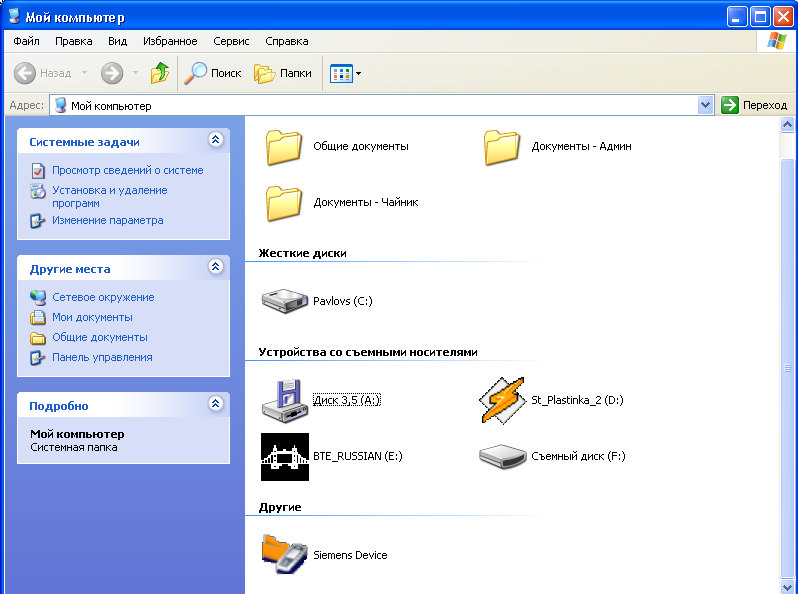This screenshot has width=798, height=594.
Task: Select the St_Plastinka_2 (D:) Winamp icon
Action: click(502, 401)
